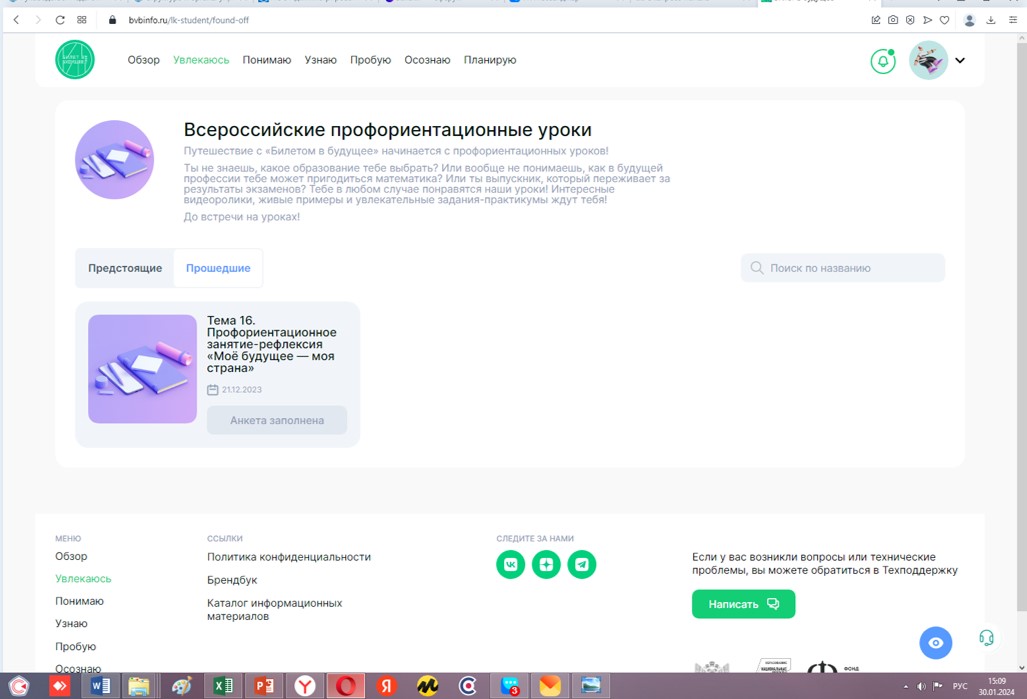Click the green Bilet v Budushchee logo

75,60
